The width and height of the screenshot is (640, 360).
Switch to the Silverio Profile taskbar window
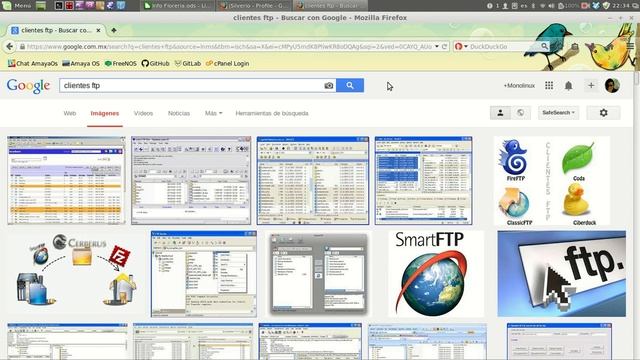(x=253, y=5)
